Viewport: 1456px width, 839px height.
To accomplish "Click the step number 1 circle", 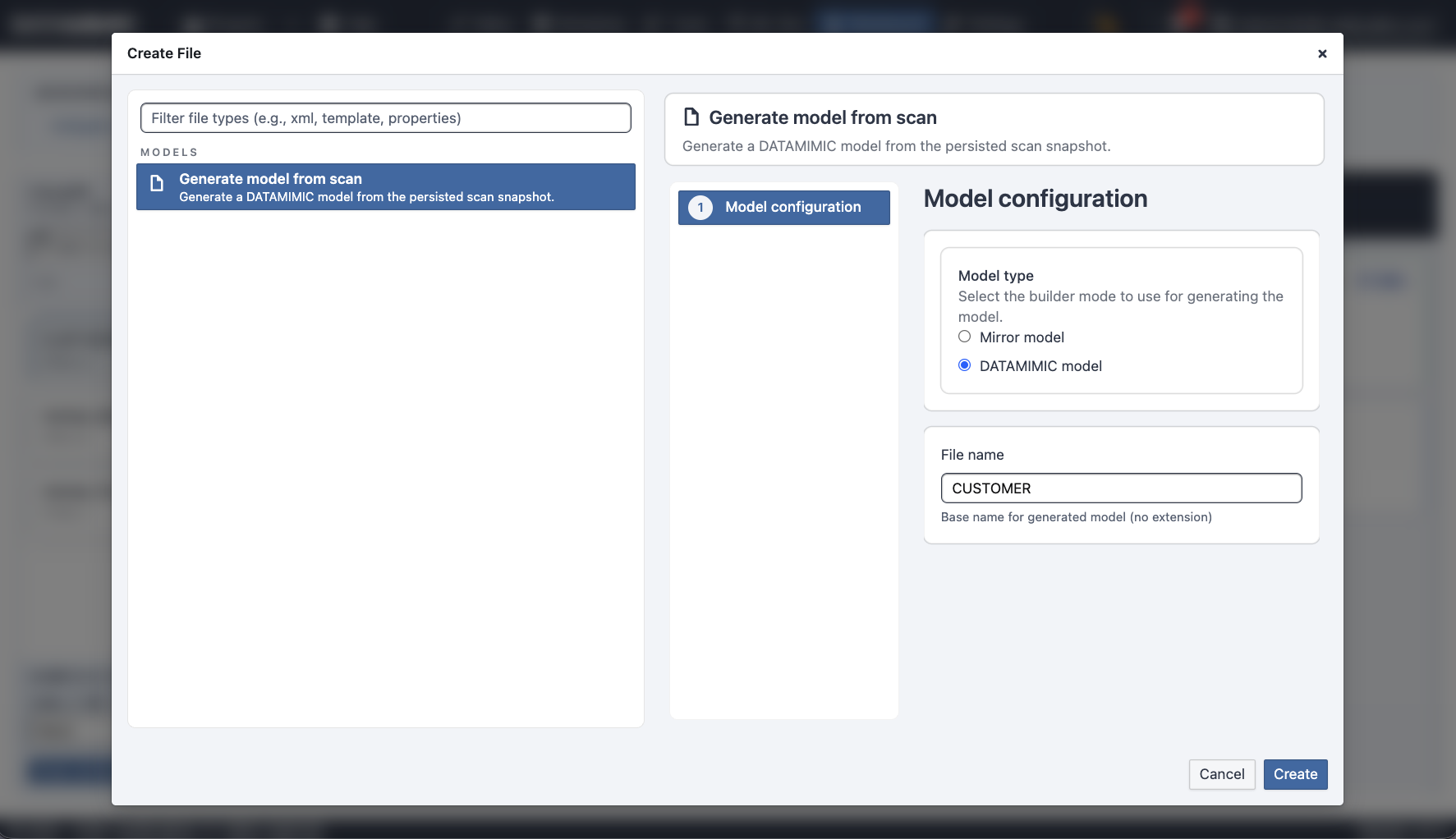I will (x=700, y=208).
